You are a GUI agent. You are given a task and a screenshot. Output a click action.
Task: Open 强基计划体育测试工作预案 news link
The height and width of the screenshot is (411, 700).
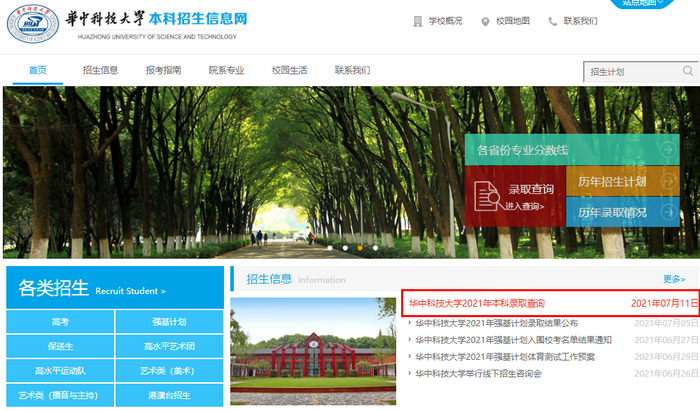[x=505, y=357]
